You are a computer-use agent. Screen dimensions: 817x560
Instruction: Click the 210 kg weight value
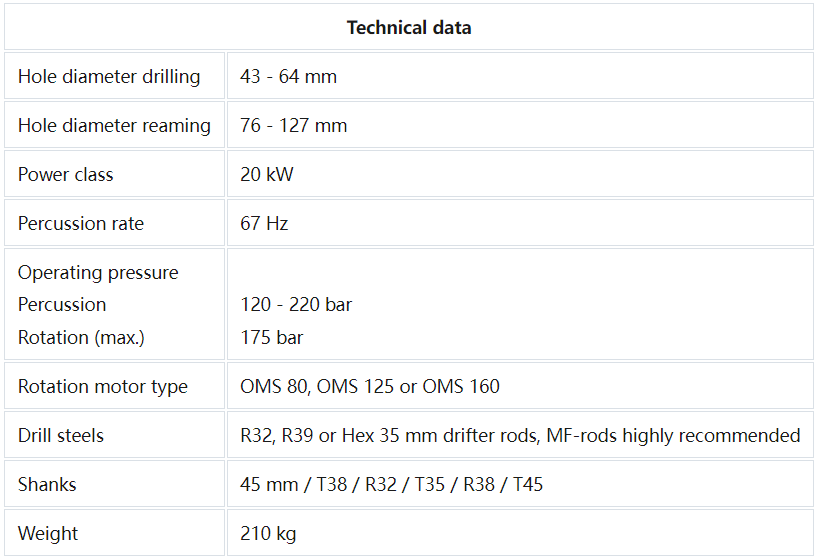pos(268,534)
